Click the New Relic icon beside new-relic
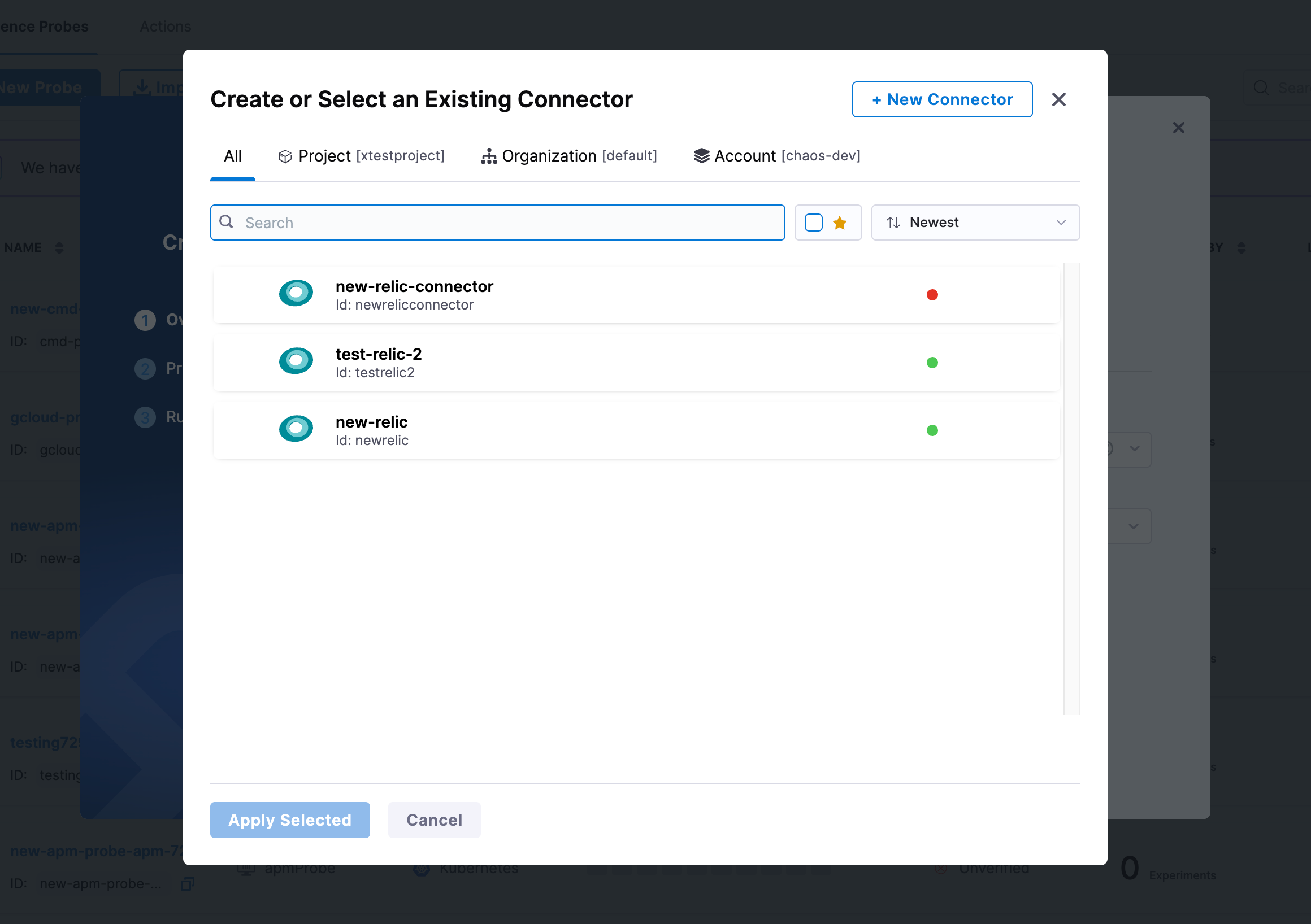Viewport: 1311px width, 924px height. [296, 429]
